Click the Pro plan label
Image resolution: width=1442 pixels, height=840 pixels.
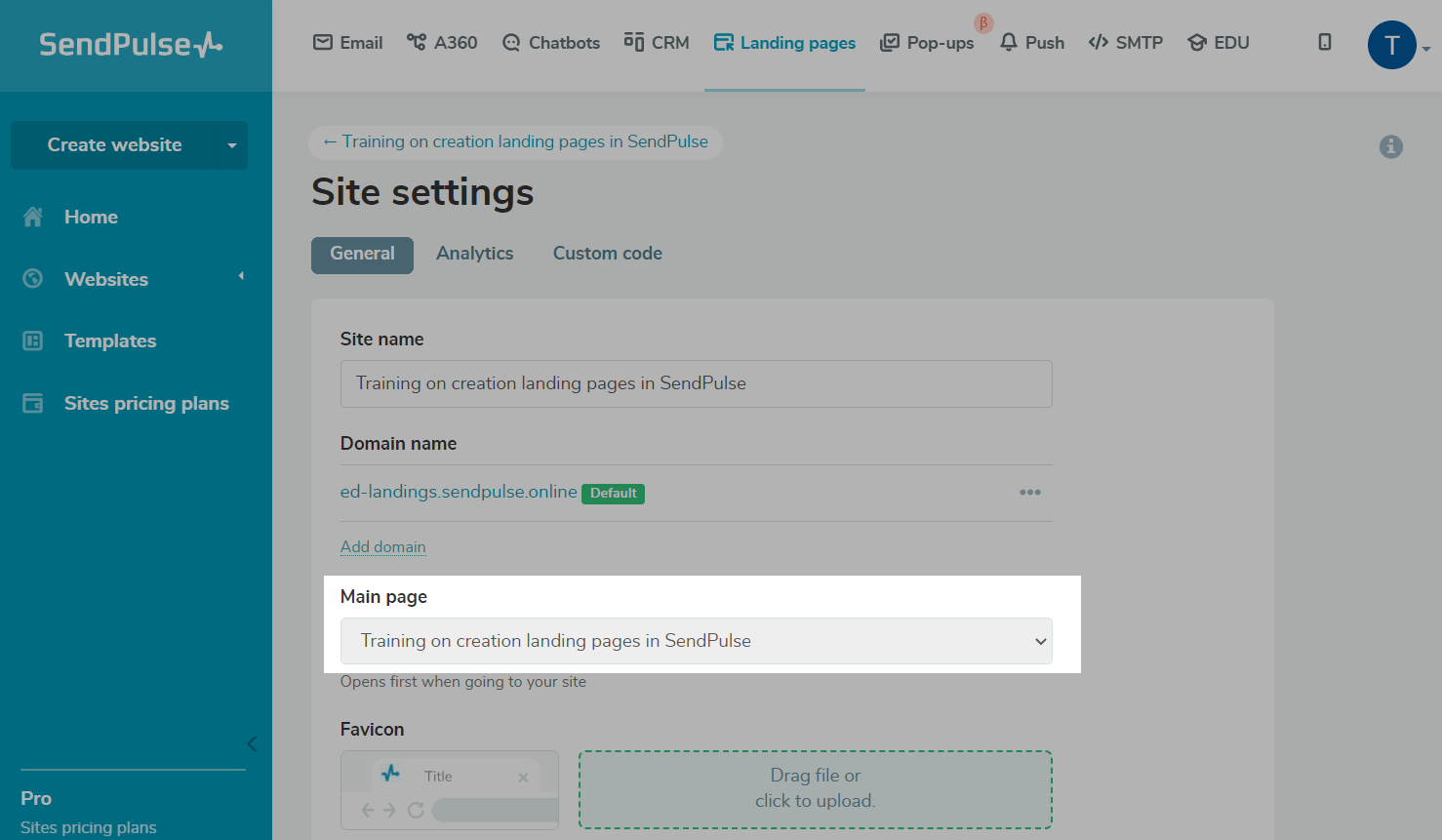36,798
